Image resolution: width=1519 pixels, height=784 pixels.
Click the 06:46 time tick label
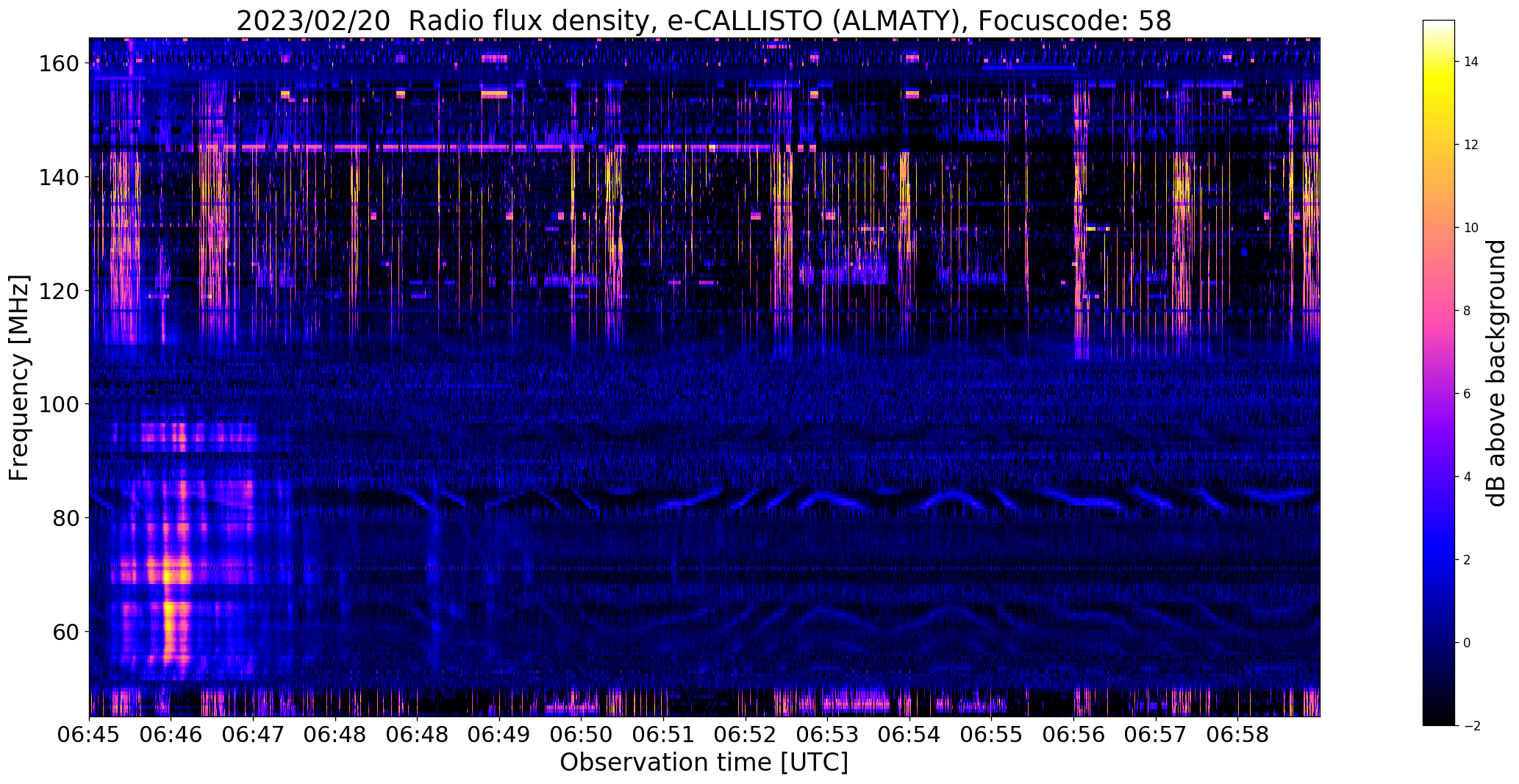171,735
